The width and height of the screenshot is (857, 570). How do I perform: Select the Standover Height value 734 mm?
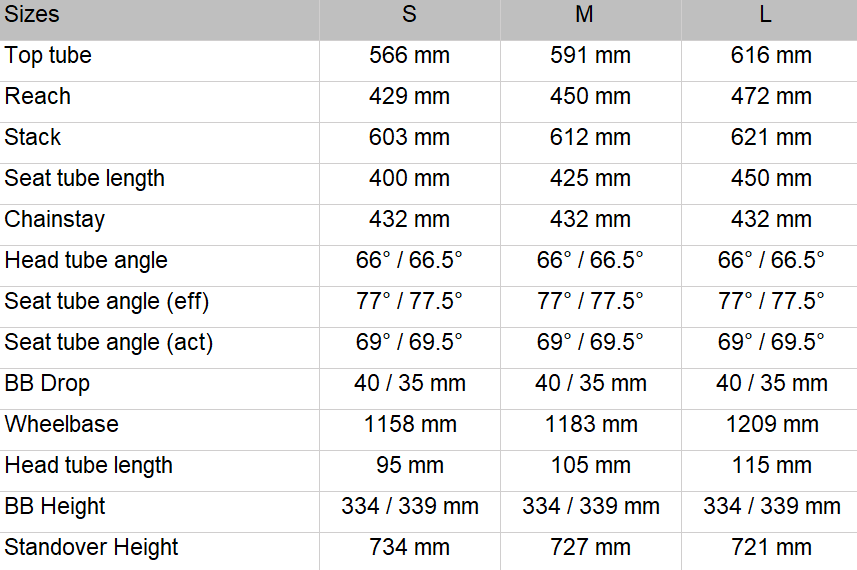tap(409, 548)
